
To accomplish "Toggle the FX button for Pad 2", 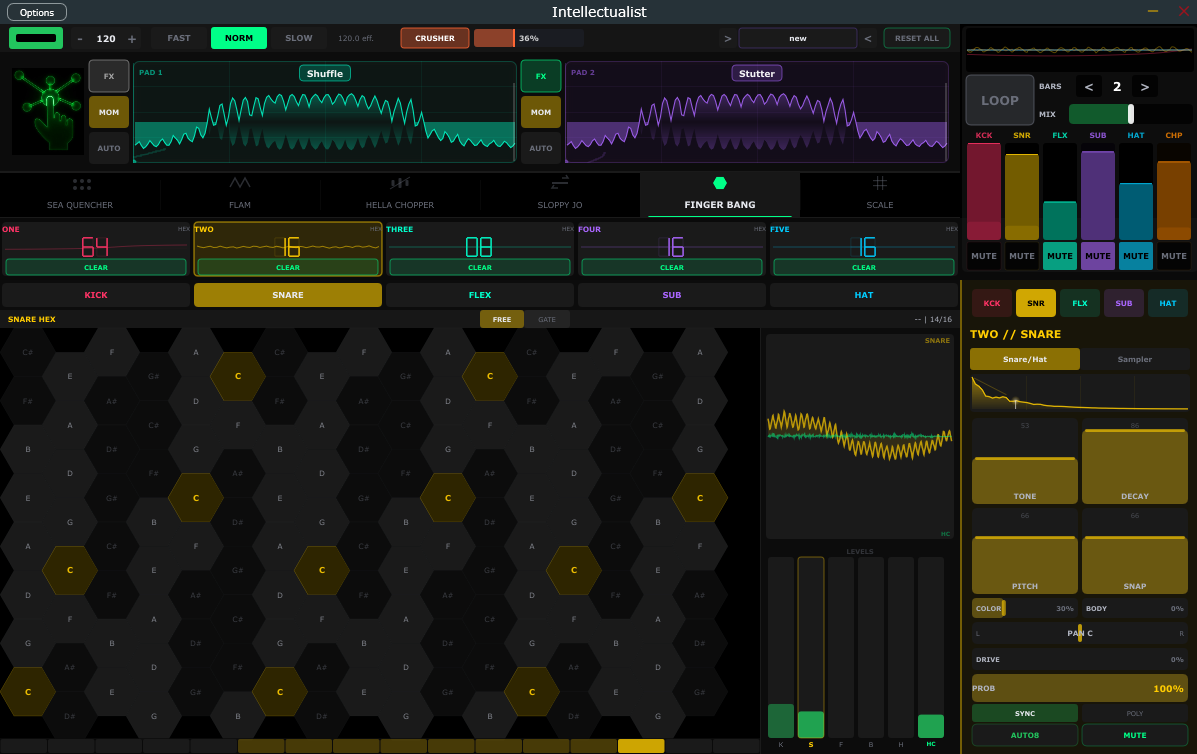I will (x=541, y=76).
